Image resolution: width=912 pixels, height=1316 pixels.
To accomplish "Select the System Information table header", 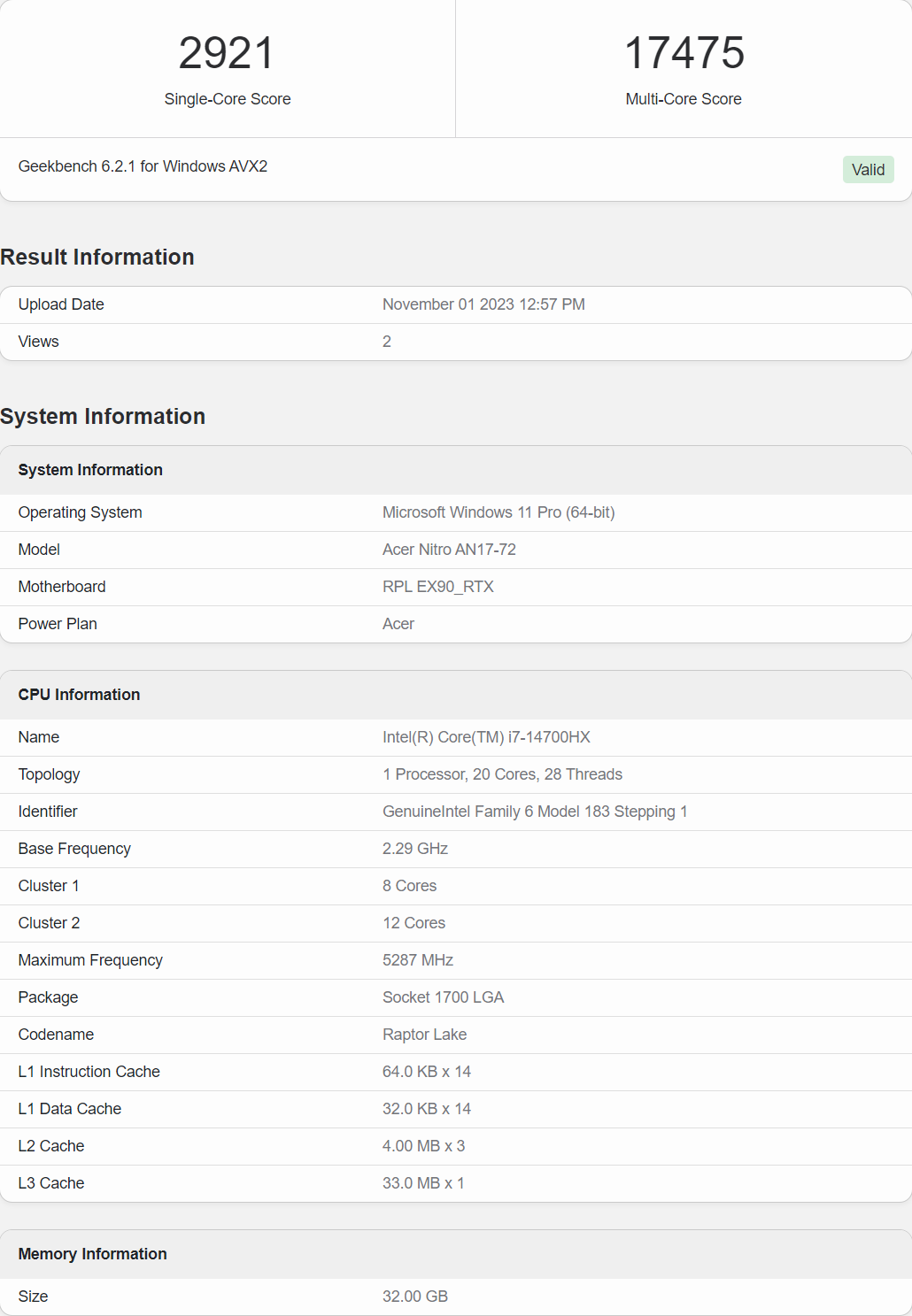I will [90, 470].
